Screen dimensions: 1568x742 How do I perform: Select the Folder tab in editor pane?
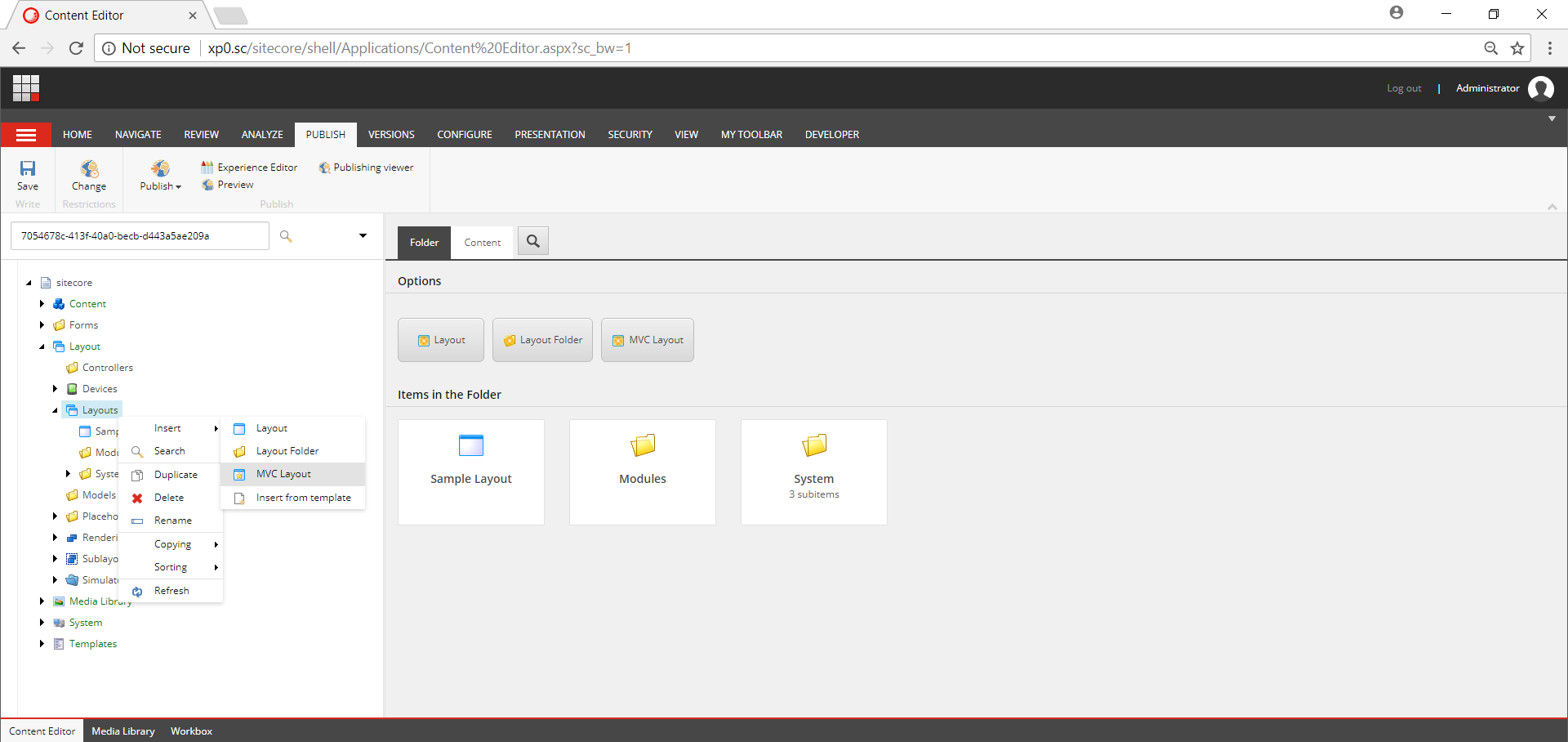424,243
